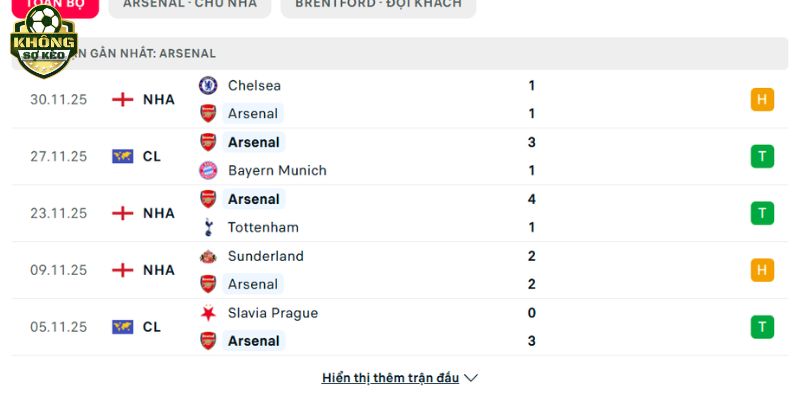This screenshot has width=800, height=400.
Task: Switch to the Arsenal - Chủ Nhà tab
Action: (190, 5)
